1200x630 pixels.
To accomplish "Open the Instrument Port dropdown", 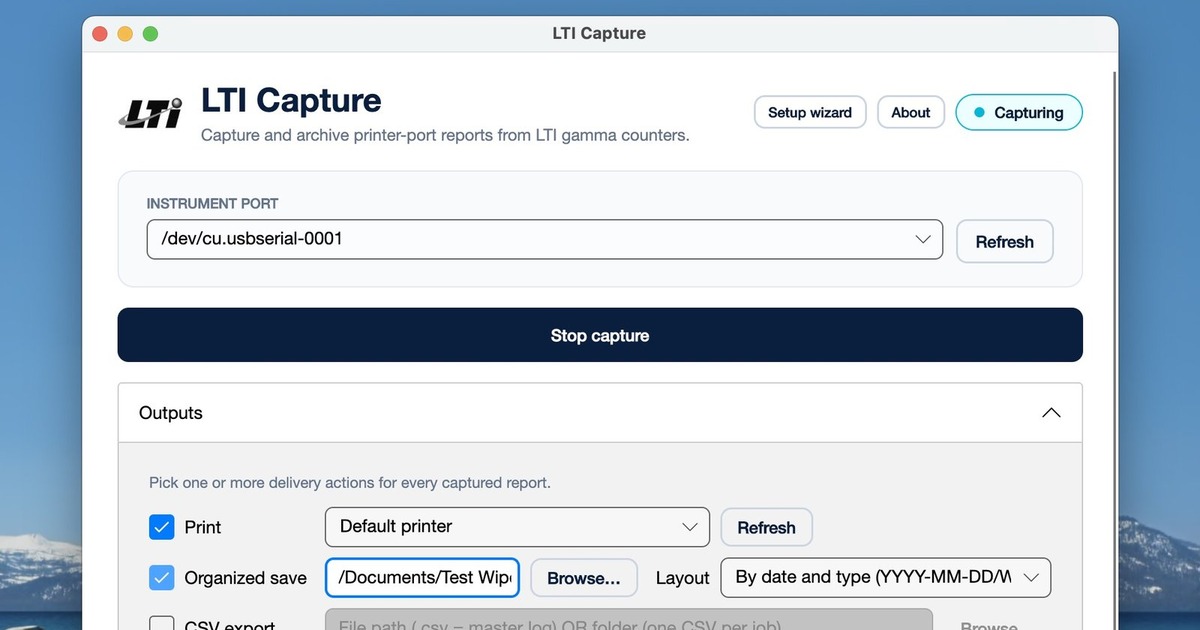I will pos(545,239).
